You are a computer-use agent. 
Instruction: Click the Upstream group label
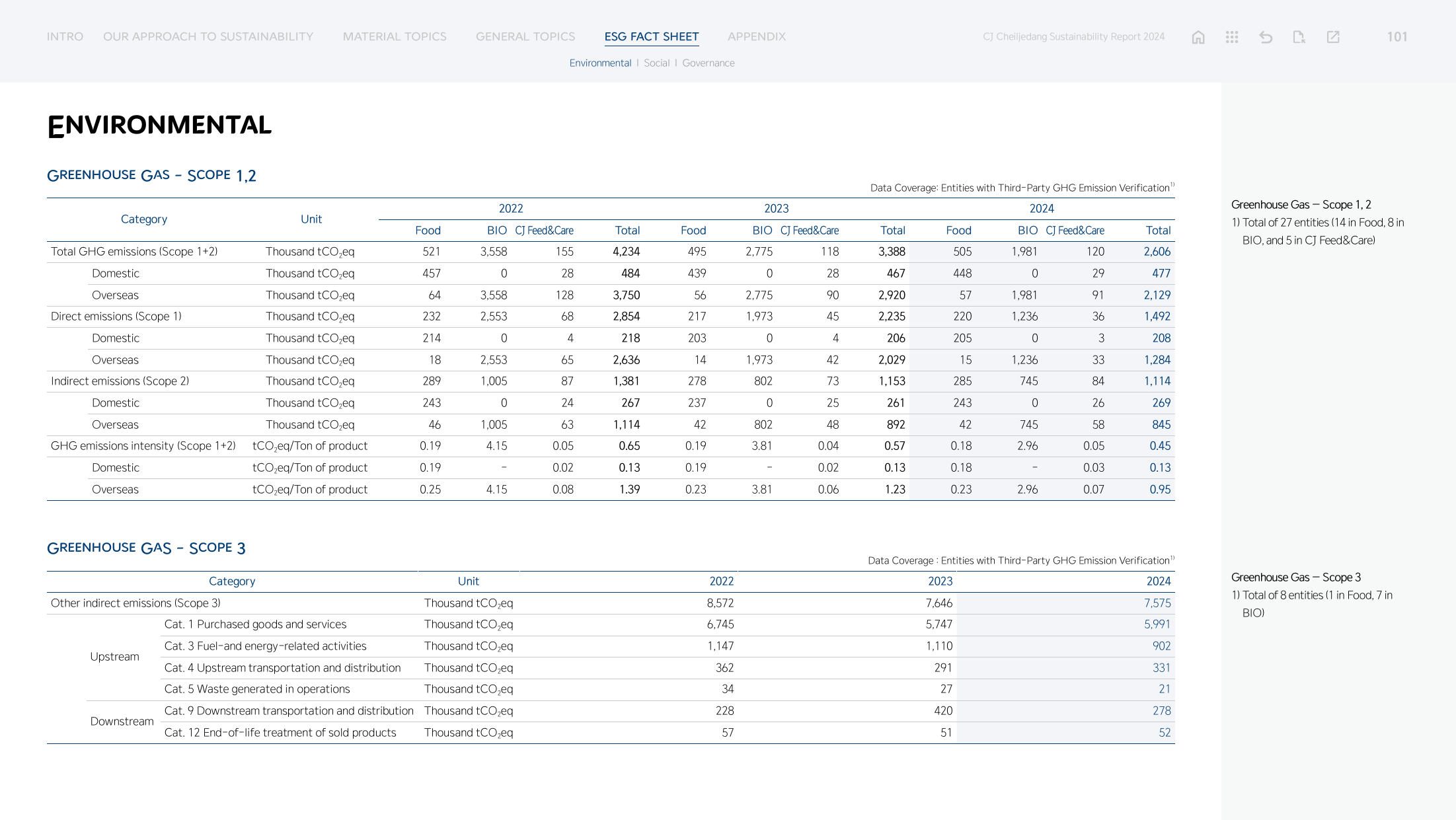[x=114, y=657]
